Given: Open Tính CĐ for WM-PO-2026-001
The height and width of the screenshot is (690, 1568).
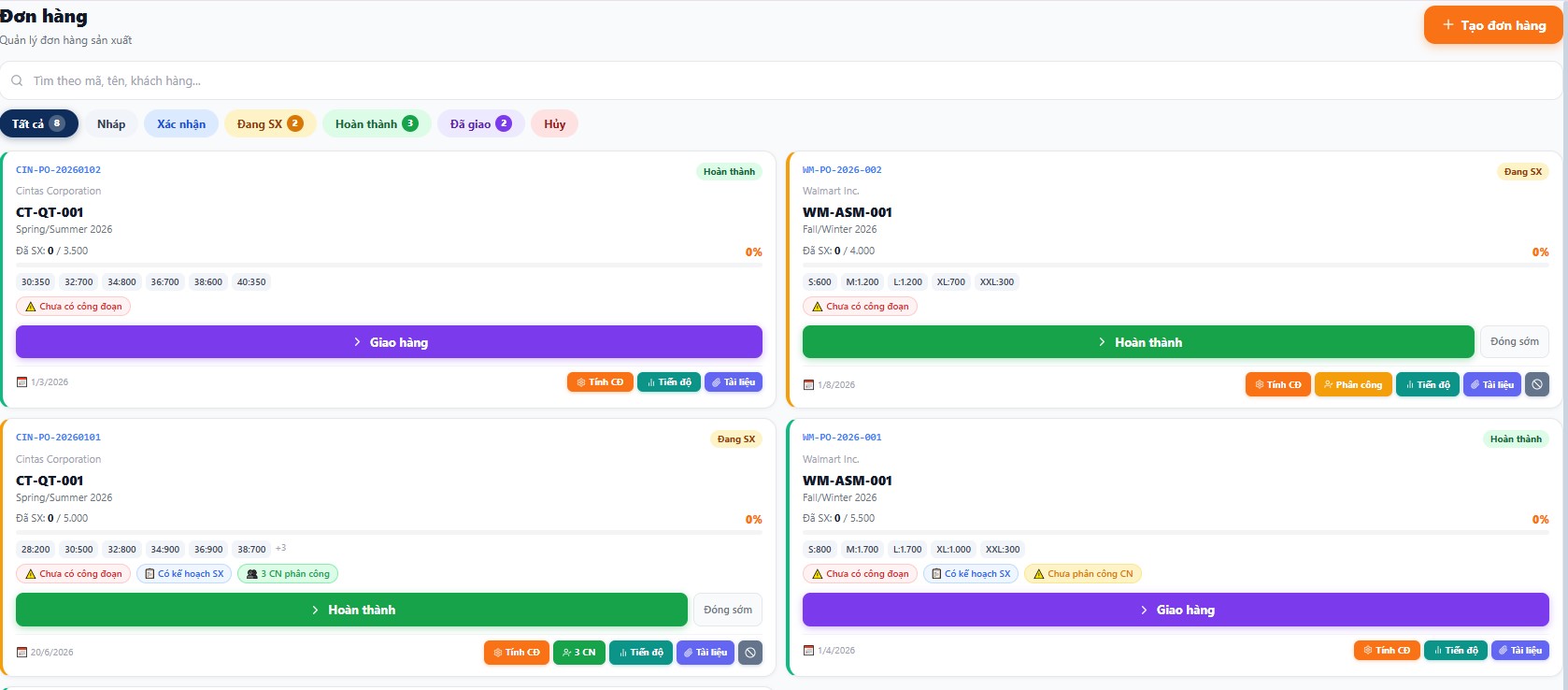Looking at the screenshot, I should tap(1387, 650).
